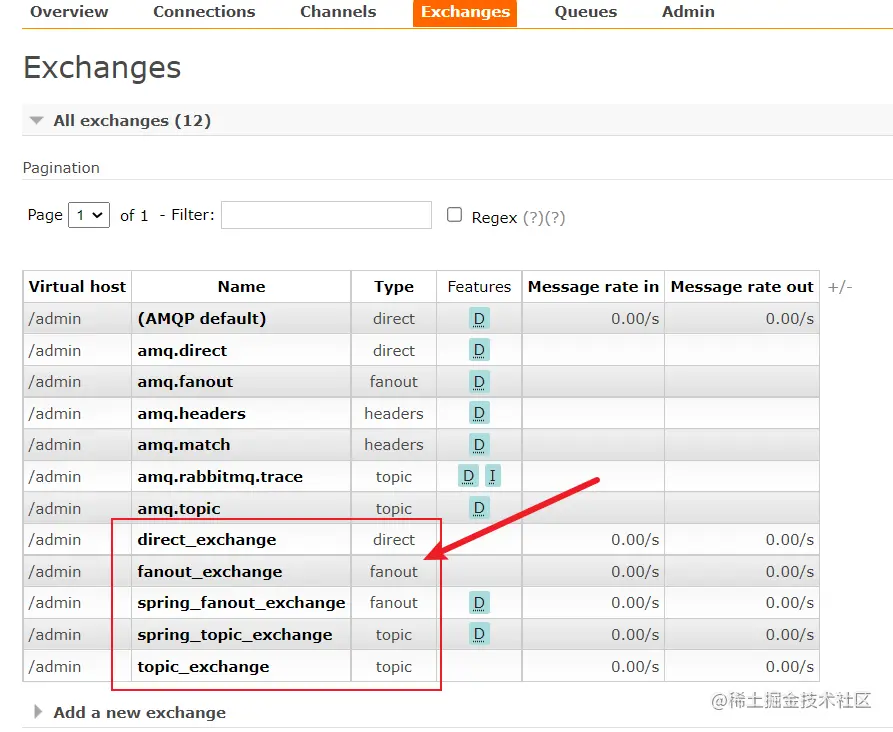893x732 pixels.
Task: Click the D durable badge for amq.direct
Action: click(479, 350)
